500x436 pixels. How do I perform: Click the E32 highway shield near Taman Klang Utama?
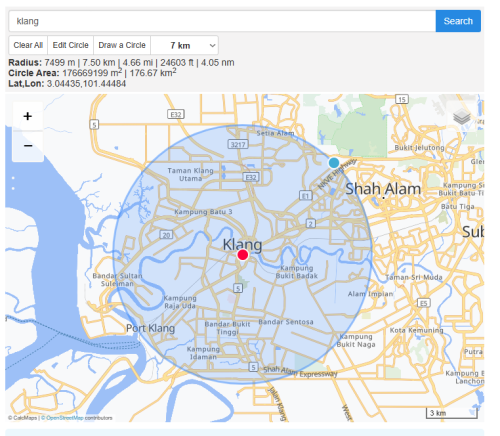(x=251, y=177)
